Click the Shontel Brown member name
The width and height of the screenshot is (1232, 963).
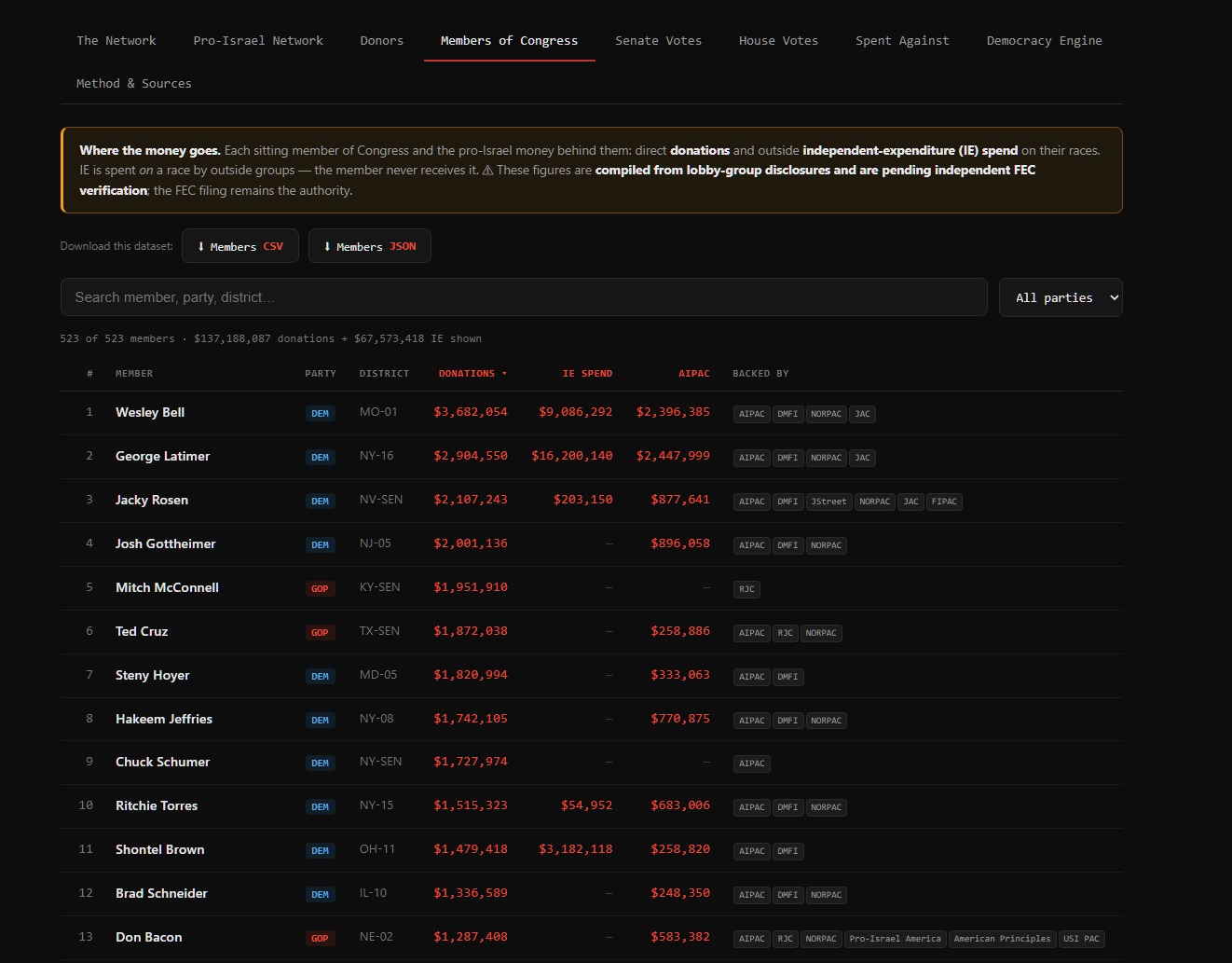pos(160,849)
